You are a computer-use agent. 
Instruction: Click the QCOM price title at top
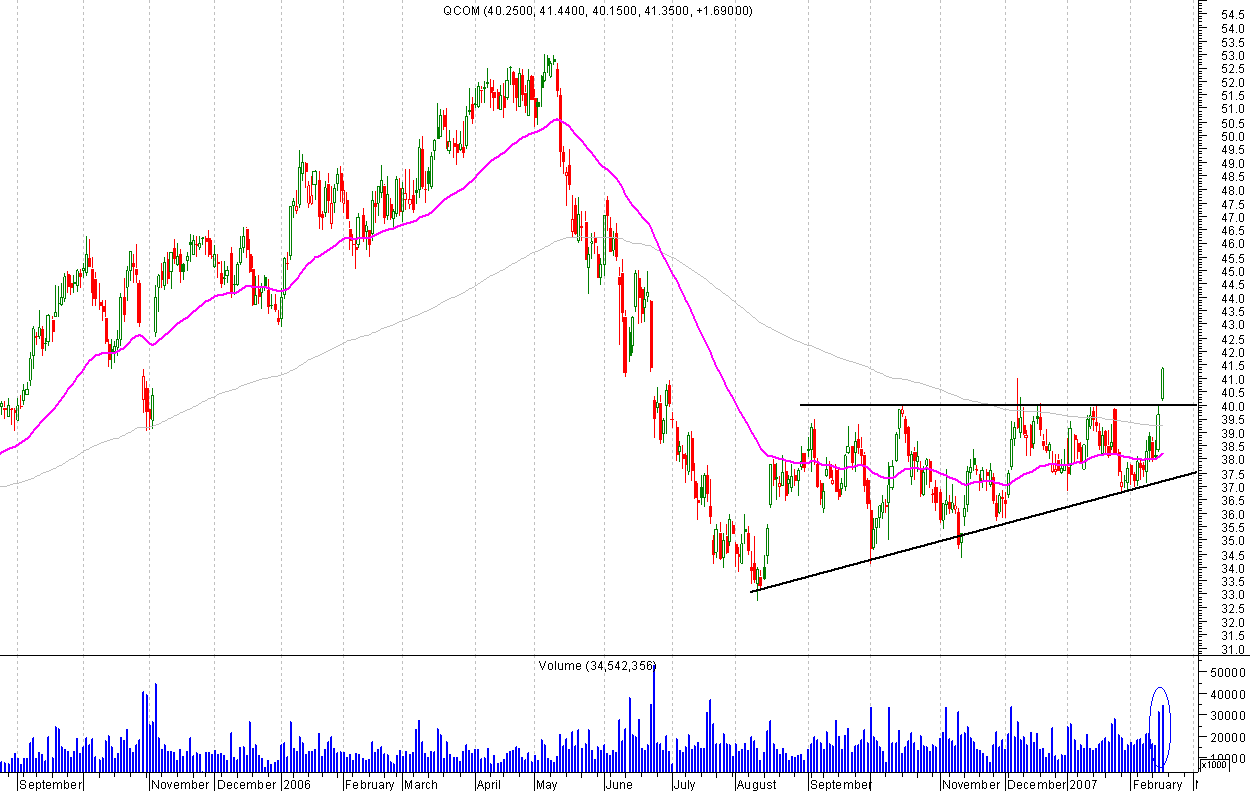(x=598, y=11)
